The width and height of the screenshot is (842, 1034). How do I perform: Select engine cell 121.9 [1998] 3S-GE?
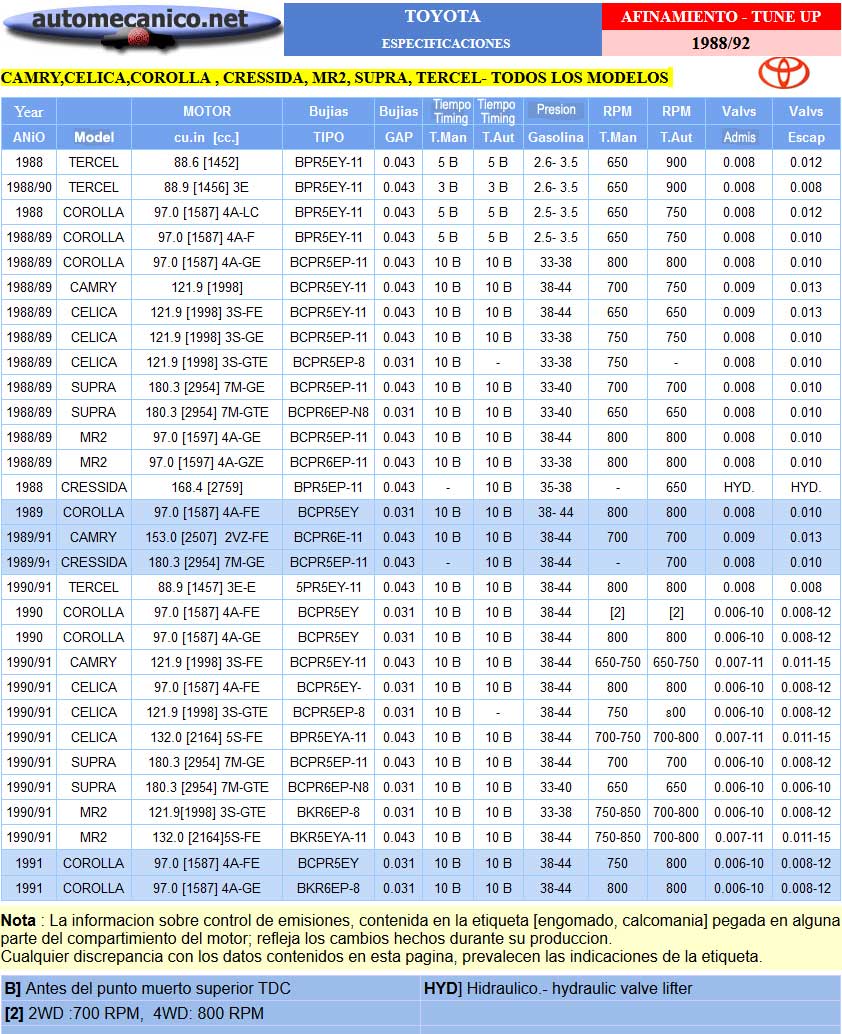[x=207, y=337]
